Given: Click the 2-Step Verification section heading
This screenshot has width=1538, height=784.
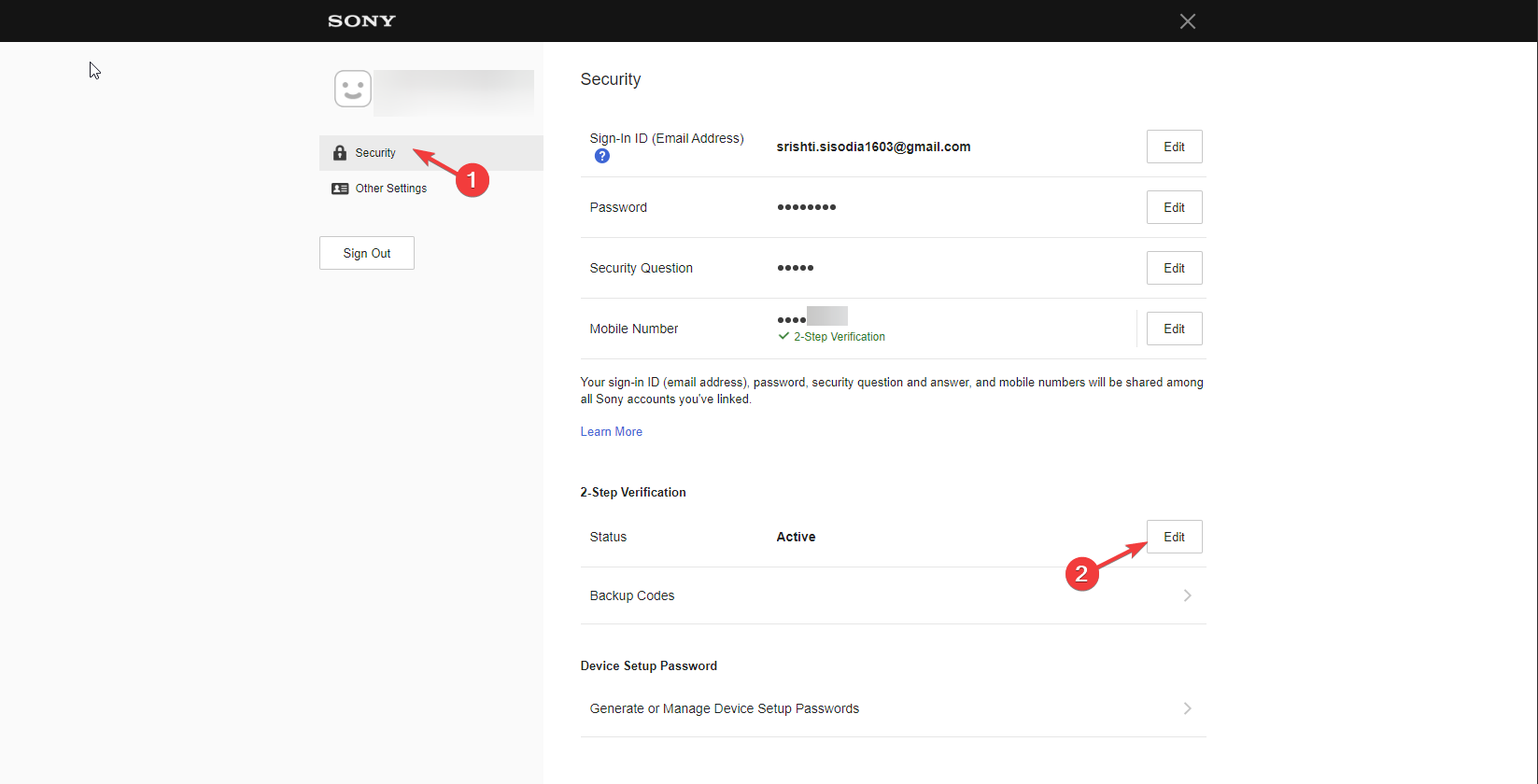Looking at the screenshot, I should (632, 492).
